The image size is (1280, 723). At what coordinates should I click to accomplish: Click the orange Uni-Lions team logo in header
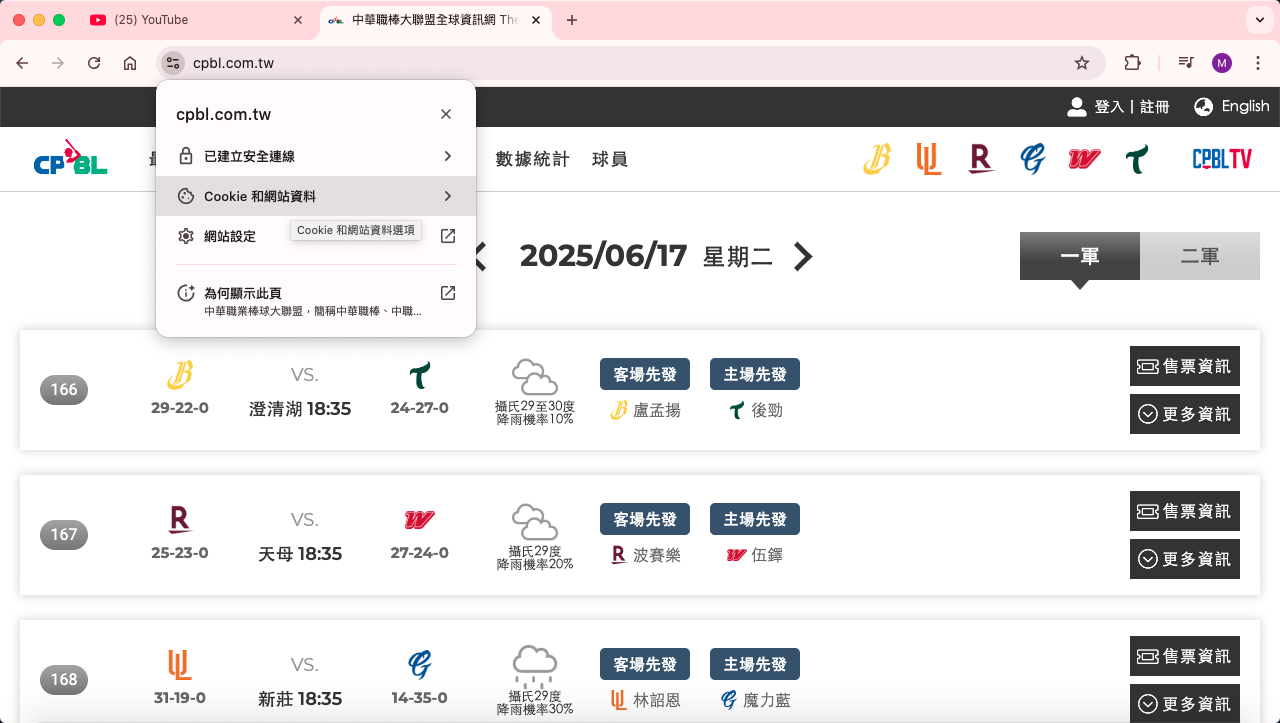928,159
